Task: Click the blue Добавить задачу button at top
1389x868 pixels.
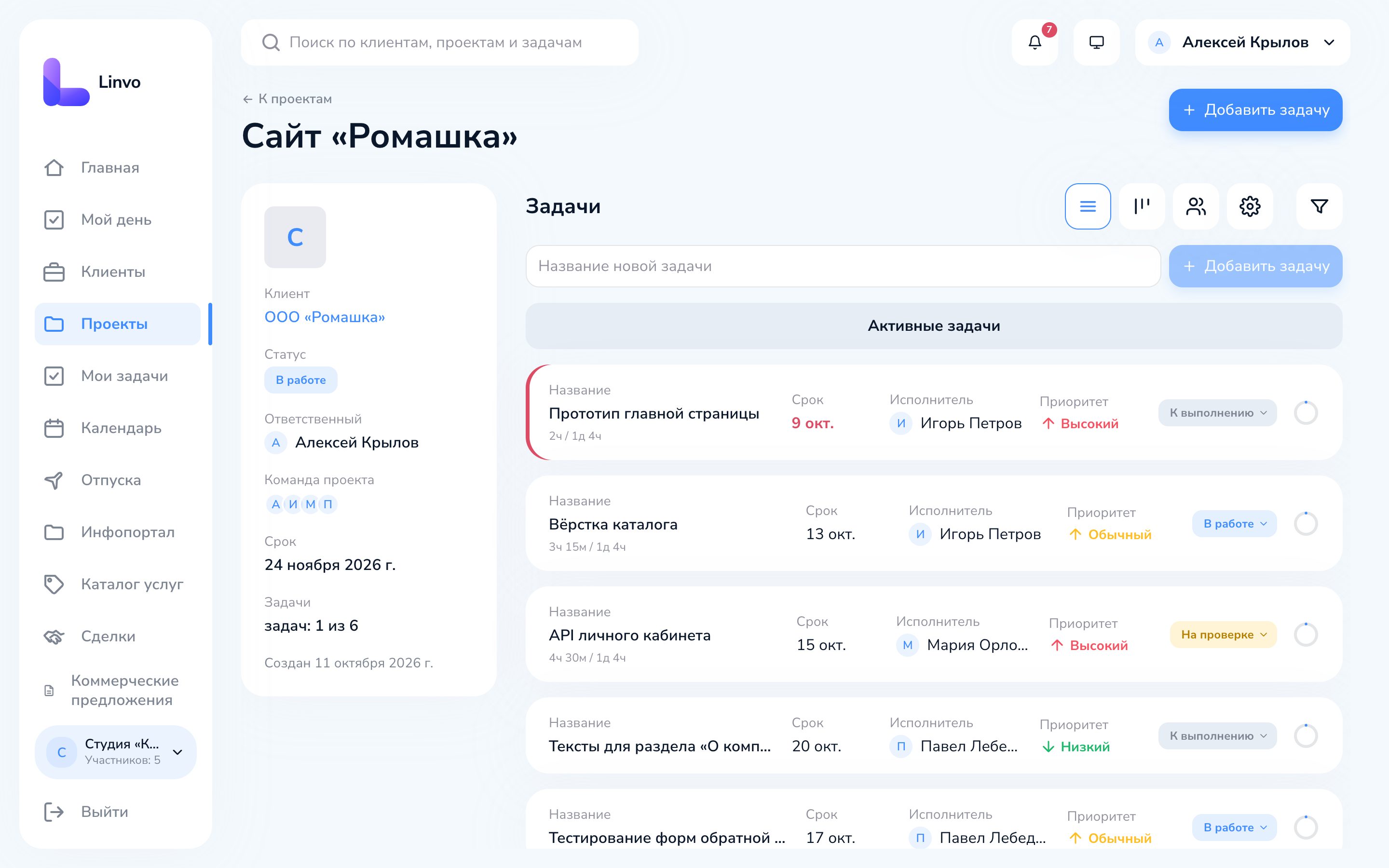Action: pos(1255,109)
